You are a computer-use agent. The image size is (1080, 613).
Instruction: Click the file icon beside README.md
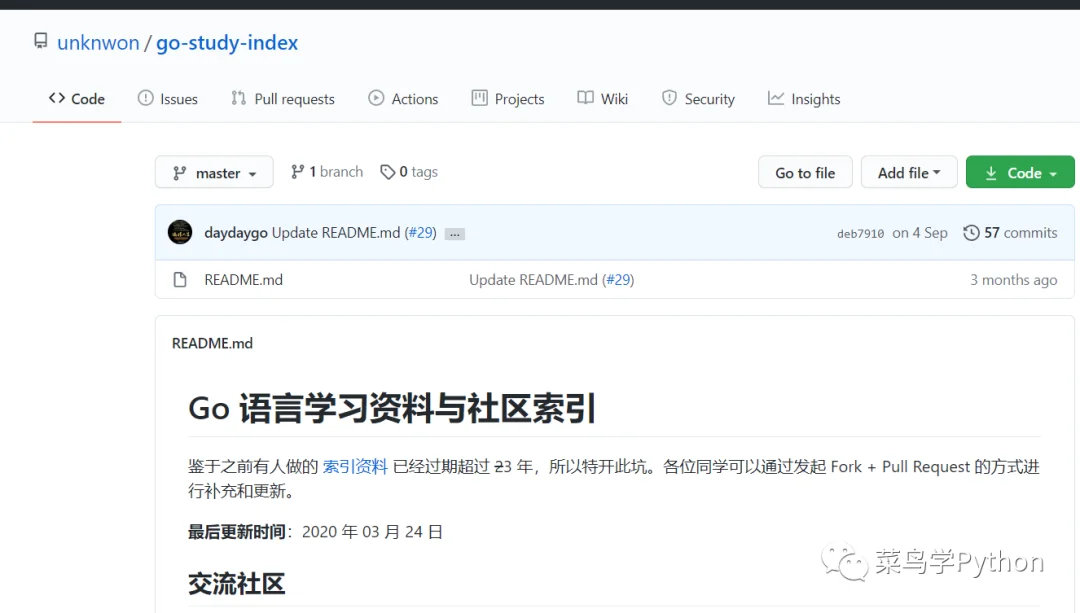[180, 280]
